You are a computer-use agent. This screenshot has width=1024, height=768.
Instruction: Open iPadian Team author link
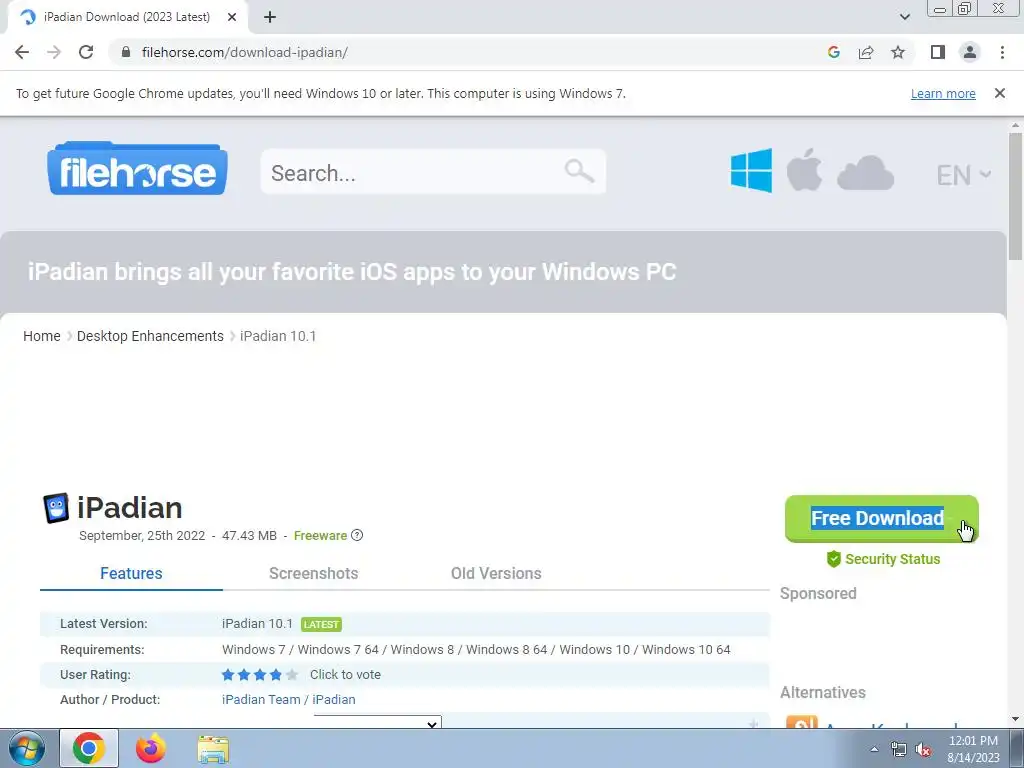[261, 699]
